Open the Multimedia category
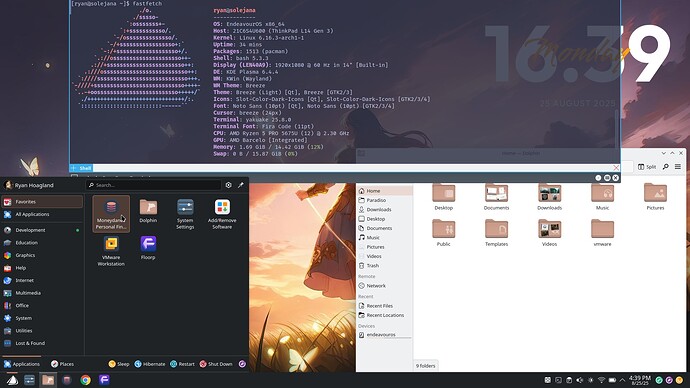The image size is (690, 388). (x=42, y=293)
